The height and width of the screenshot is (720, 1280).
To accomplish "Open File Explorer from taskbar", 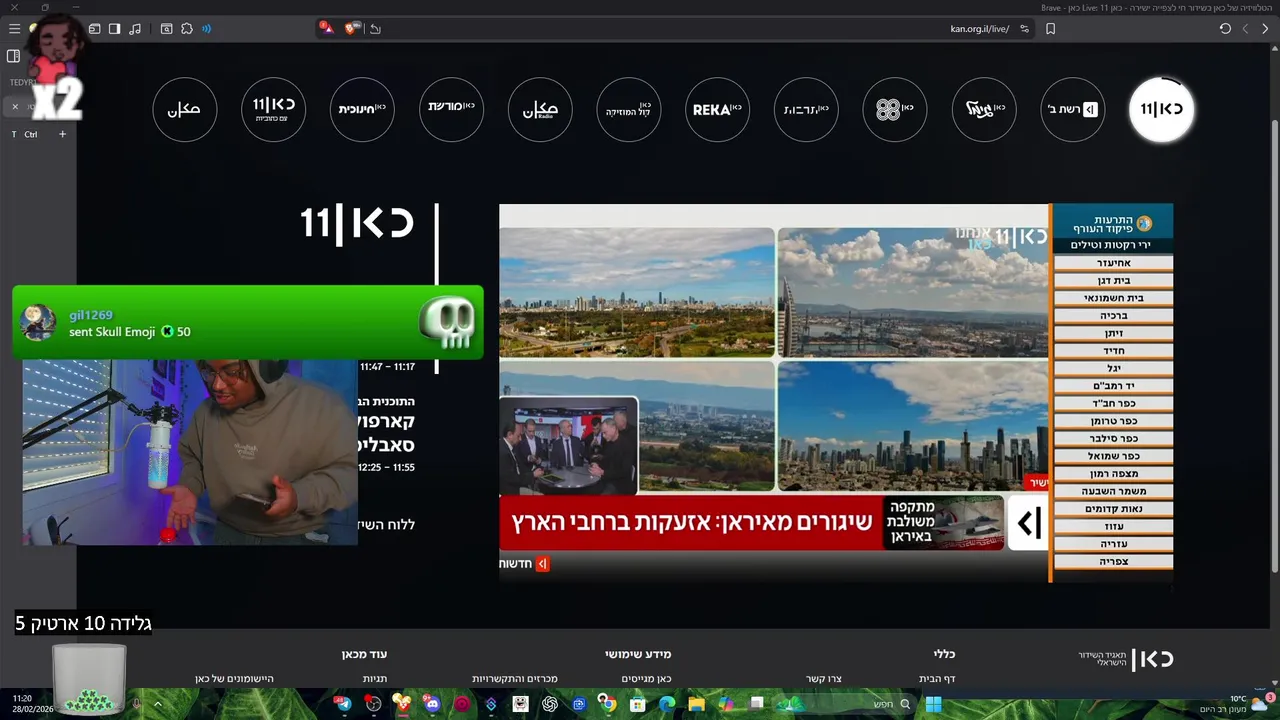I will (x=696, y=704).
